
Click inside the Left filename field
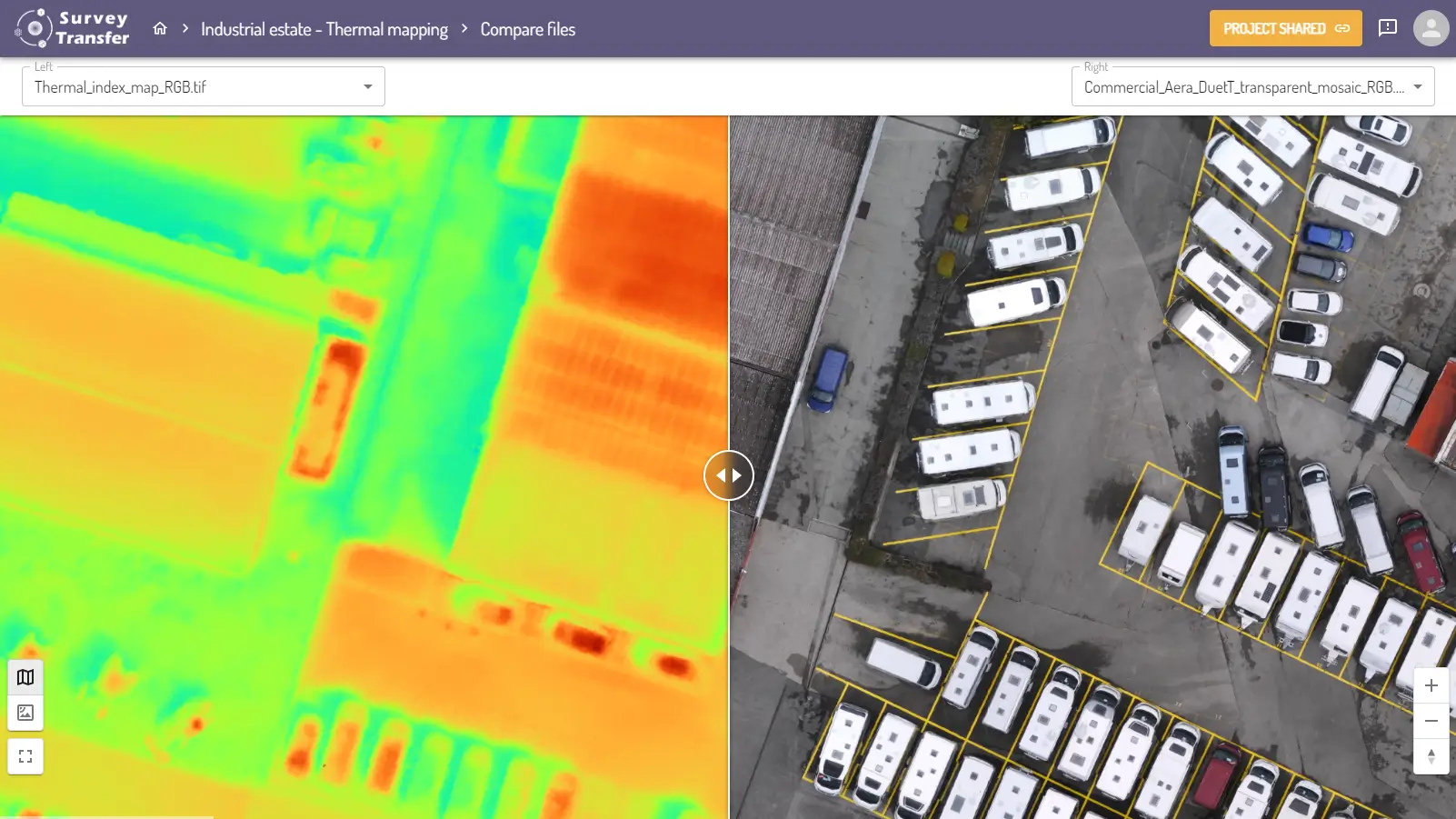pyautogui.click(x=182, y=85)
